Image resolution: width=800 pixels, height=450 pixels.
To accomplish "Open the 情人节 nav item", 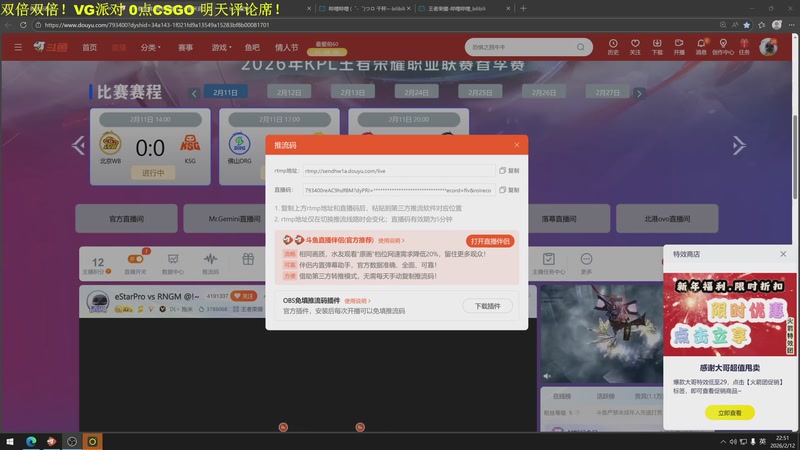I will click(x=287, y=47).
